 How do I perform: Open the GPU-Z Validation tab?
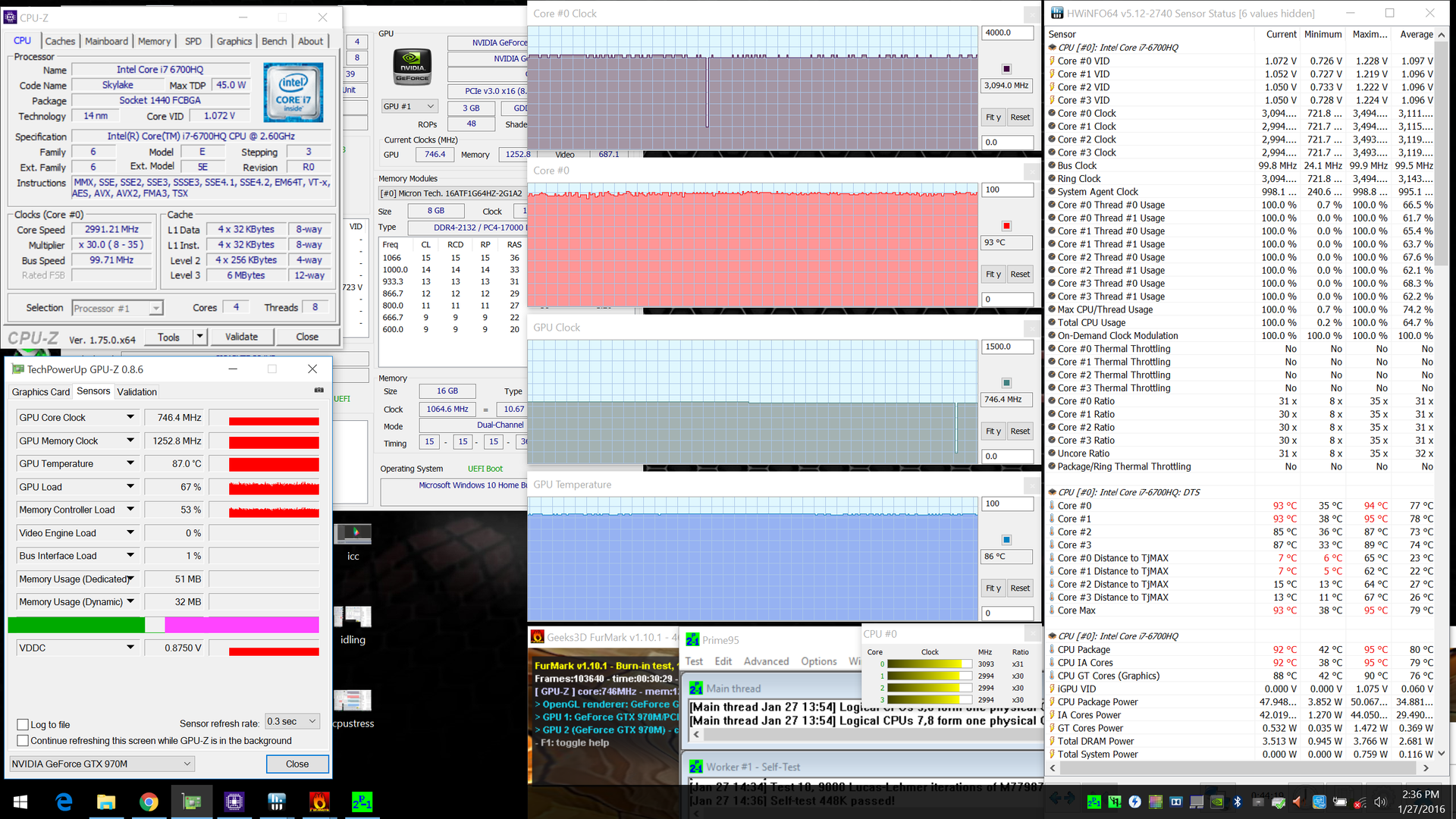(x=137, y=392)
